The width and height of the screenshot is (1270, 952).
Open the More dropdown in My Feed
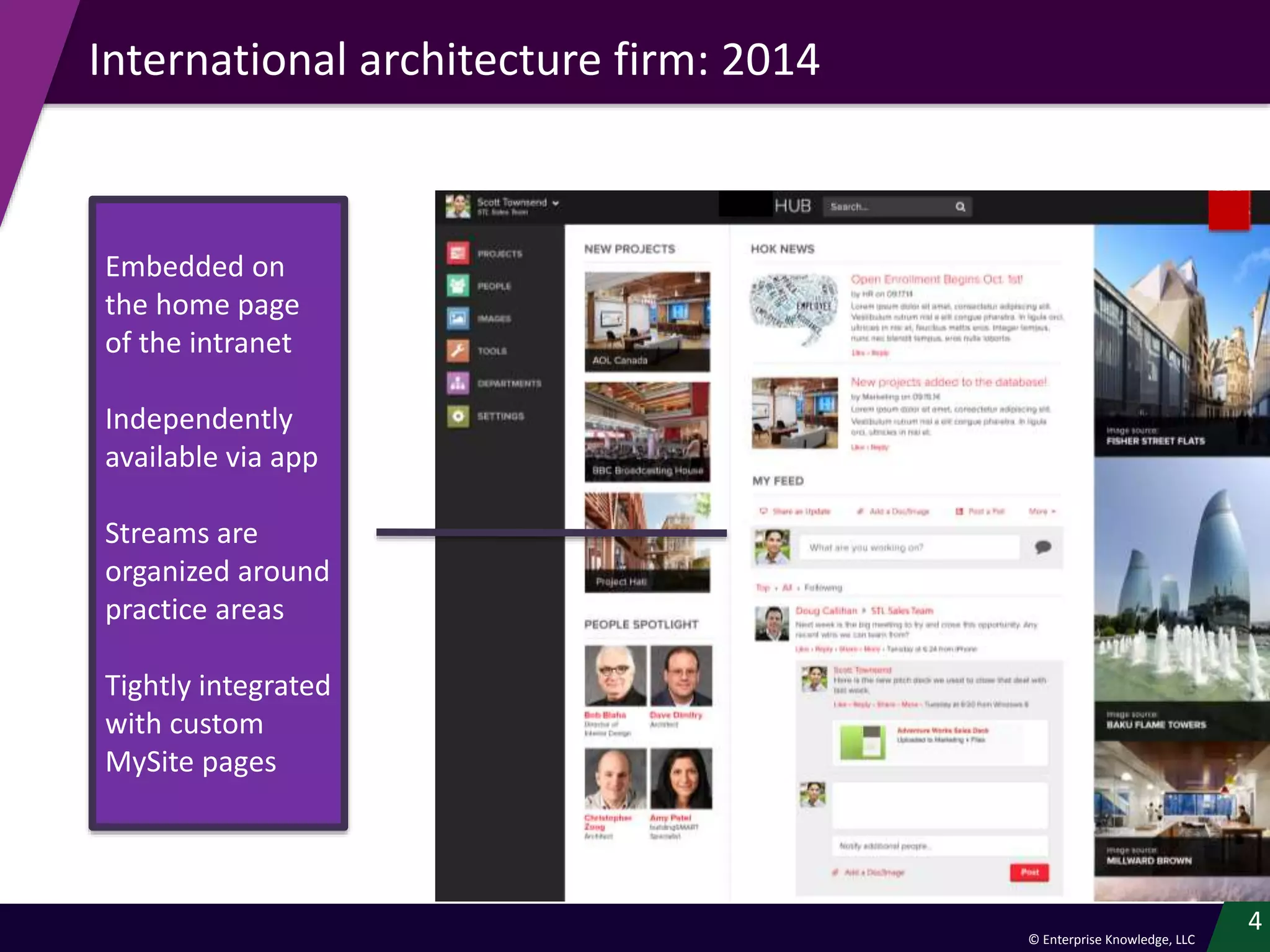click(x=1042, y=511)
